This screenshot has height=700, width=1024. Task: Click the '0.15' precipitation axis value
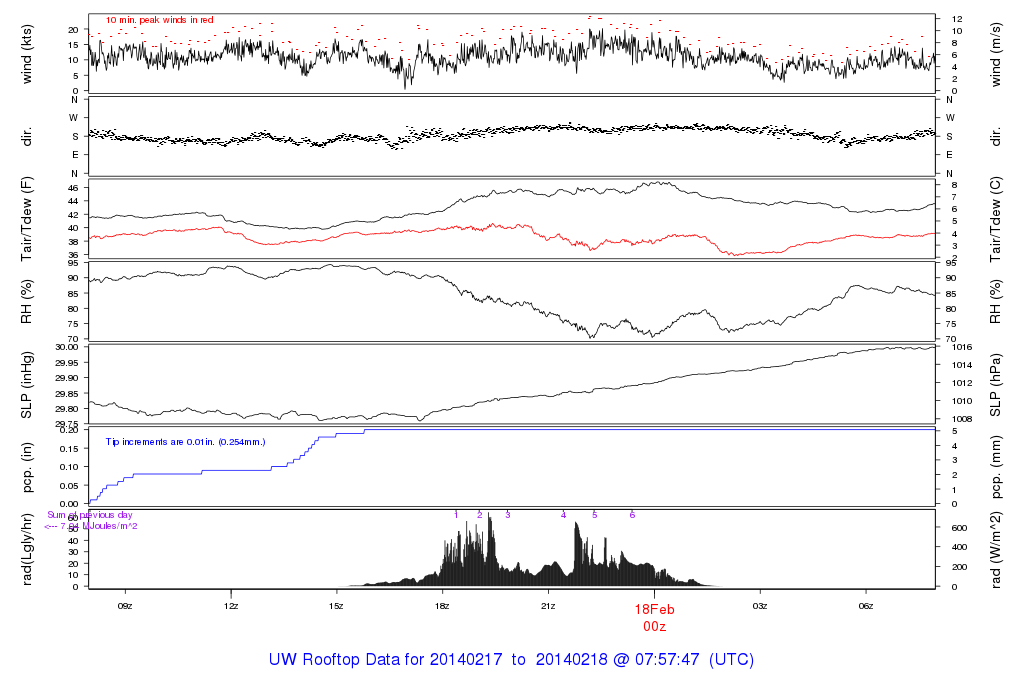pos(69,449)
